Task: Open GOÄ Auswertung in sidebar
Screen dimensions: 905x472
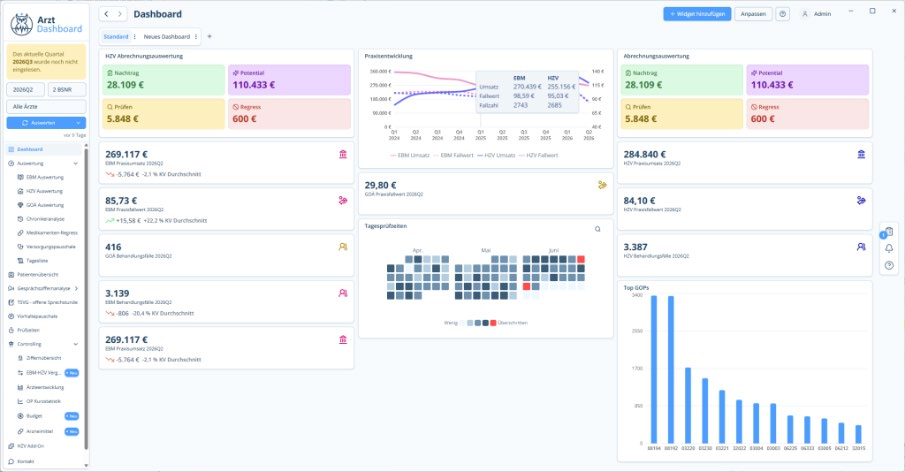Action: click(x=45, y=205)
